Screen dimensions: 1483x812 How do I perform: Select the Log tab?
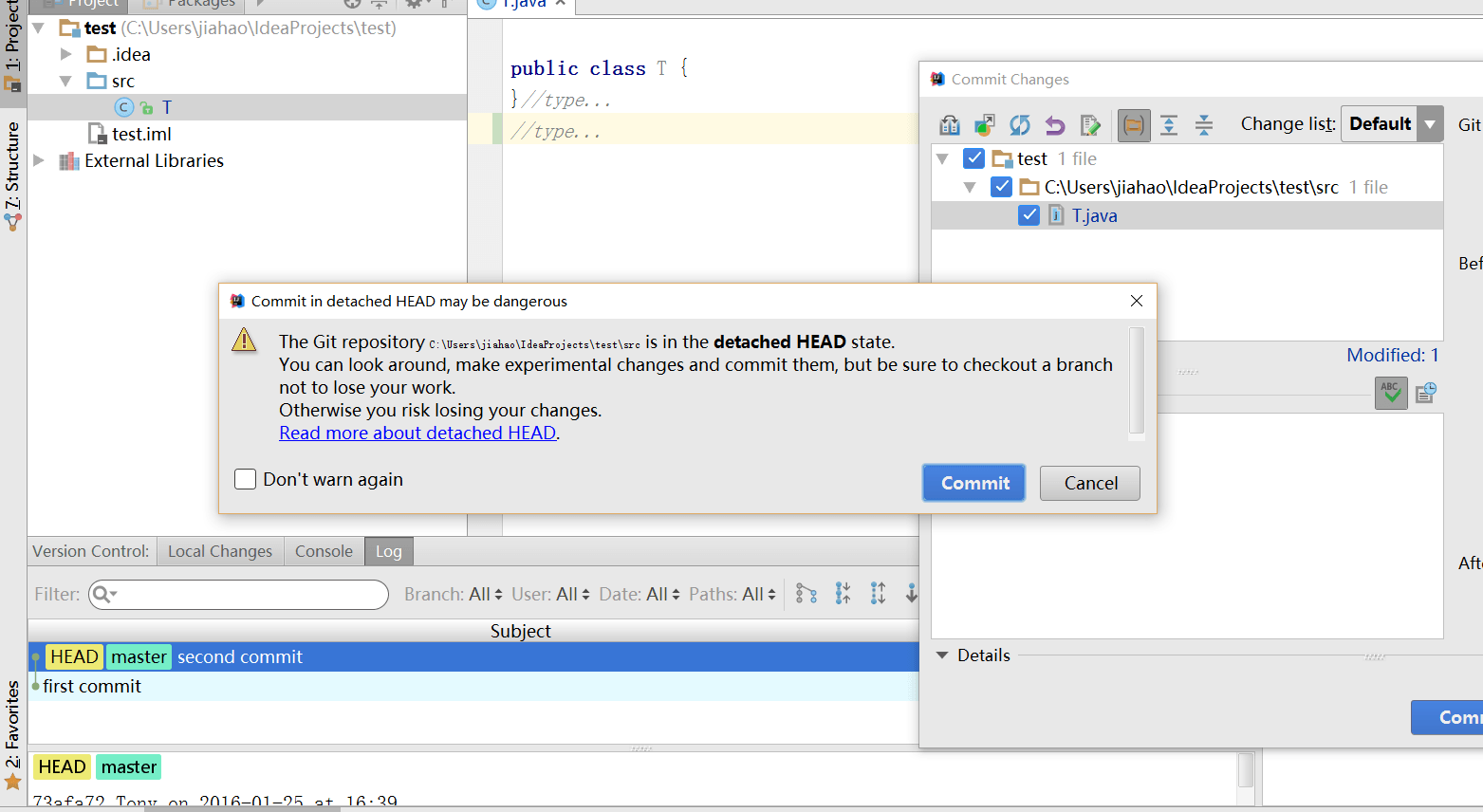(389, 551)
